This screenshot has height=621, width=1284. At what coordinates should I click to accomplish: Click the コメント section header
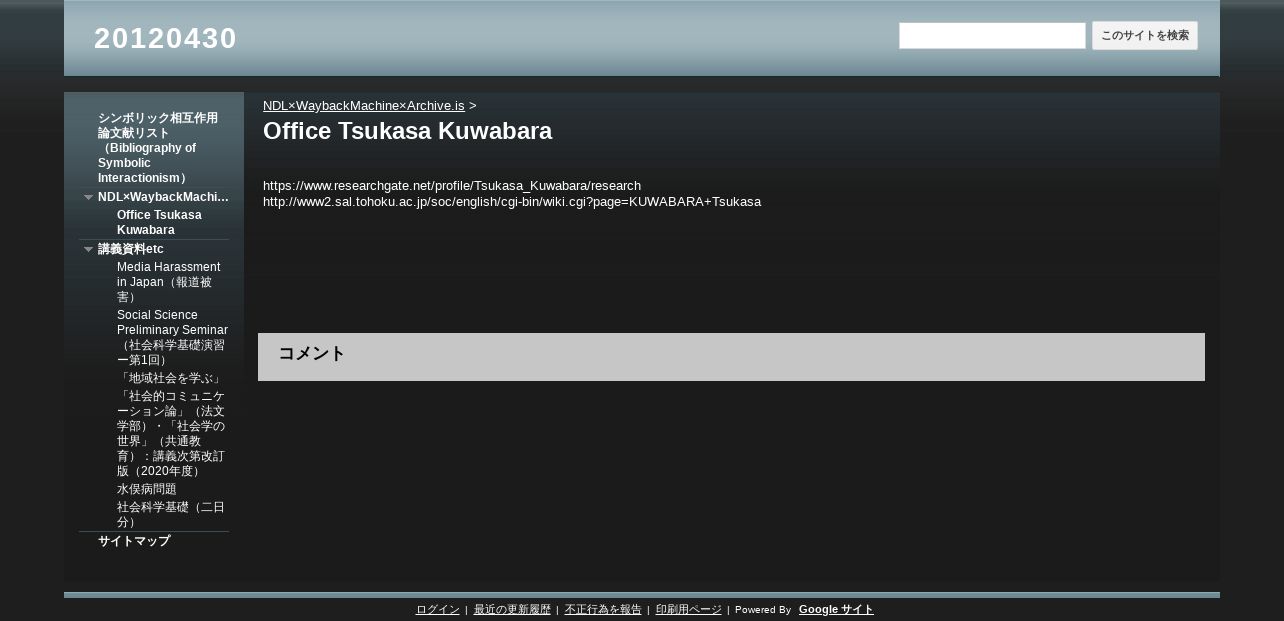click(x=731, y=356)
